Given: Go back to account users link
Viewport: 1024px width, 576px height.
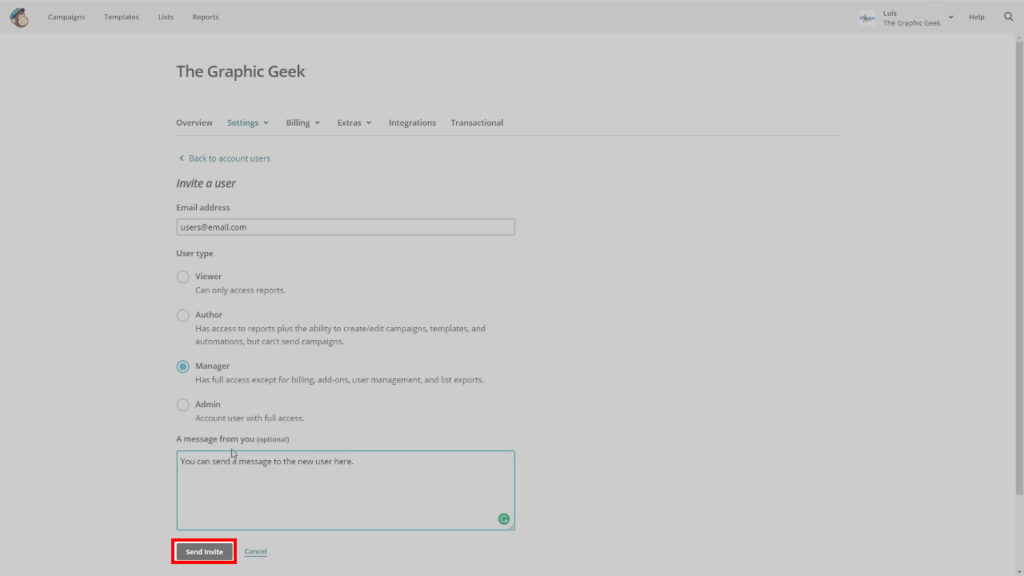Looking at the screenshot, I should click(x=229, y=159).
